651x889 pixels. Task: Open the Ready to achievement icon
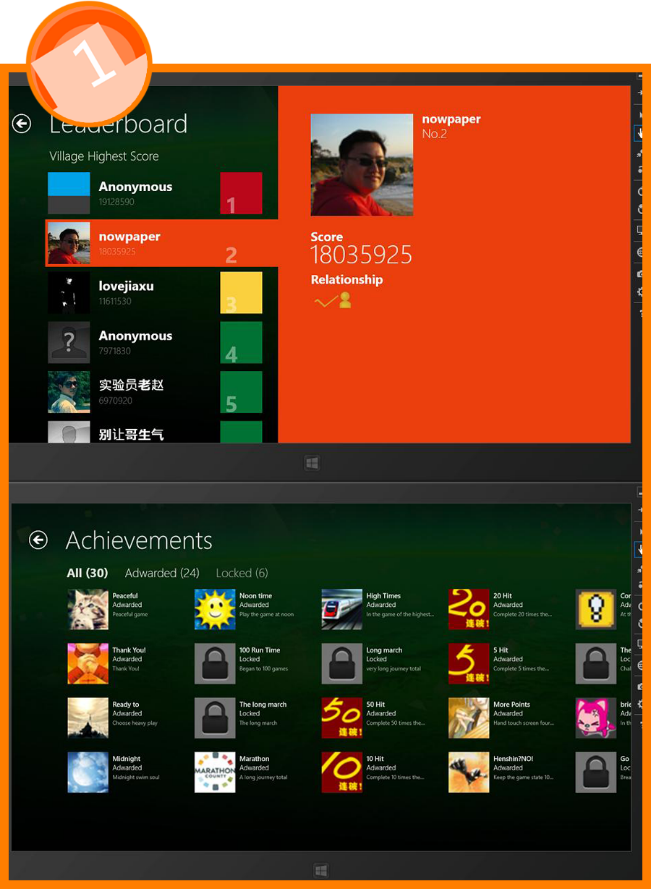tap(88, 718)
